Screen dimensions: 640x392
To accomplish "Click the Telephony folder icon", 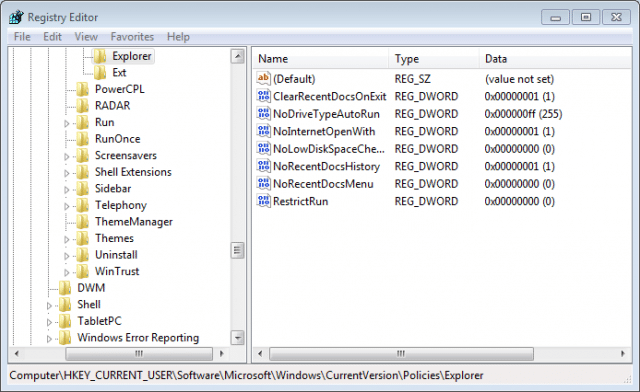I will (x=82, y=205).
